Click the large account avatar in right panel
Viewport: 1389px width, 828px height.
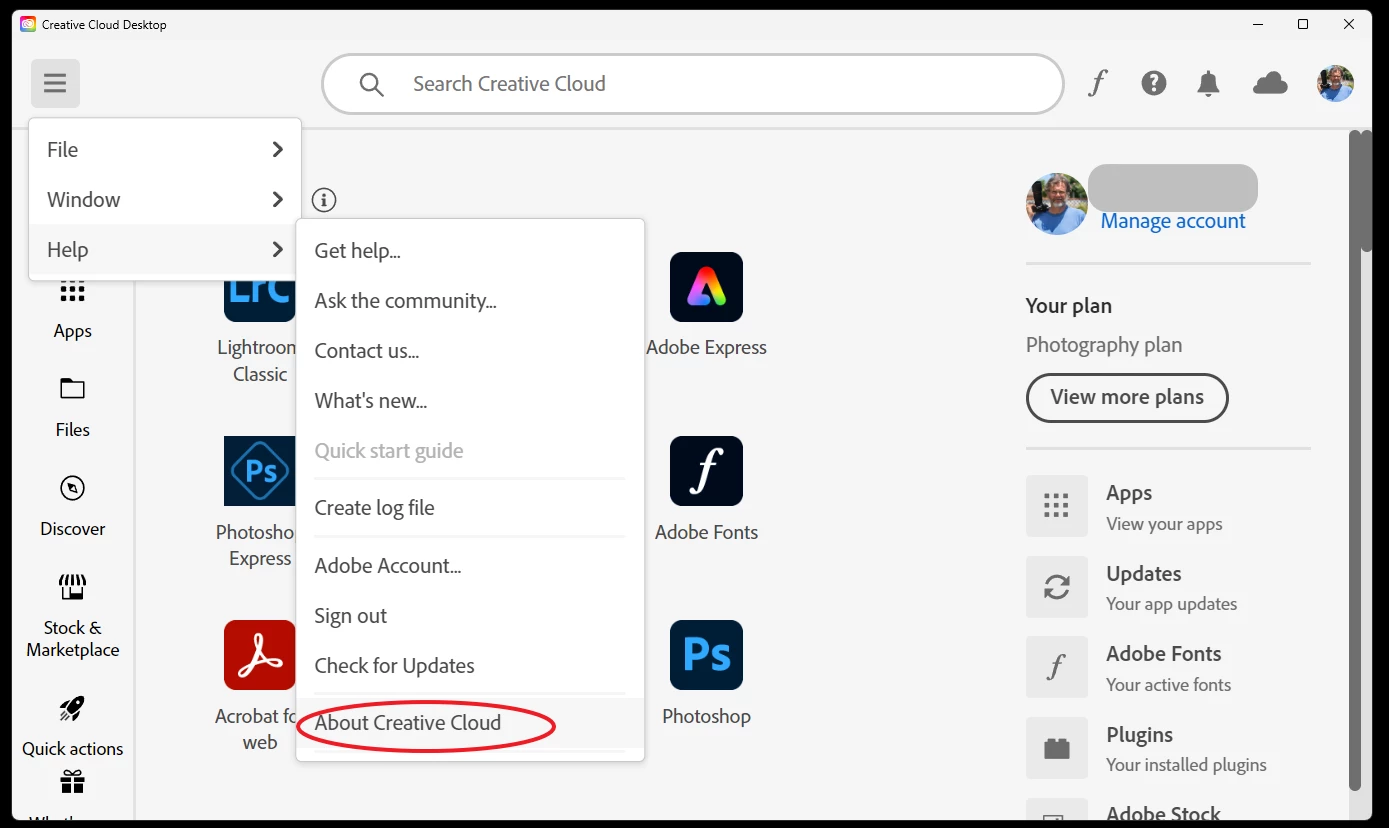click(1057, 204)
